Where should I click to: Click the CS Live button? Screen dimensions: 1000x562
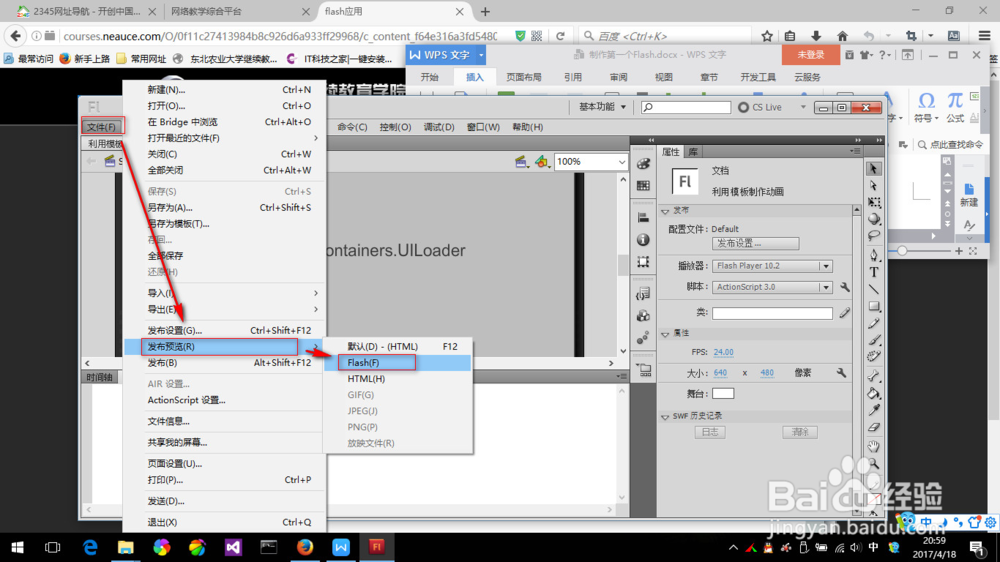(760, 107)
